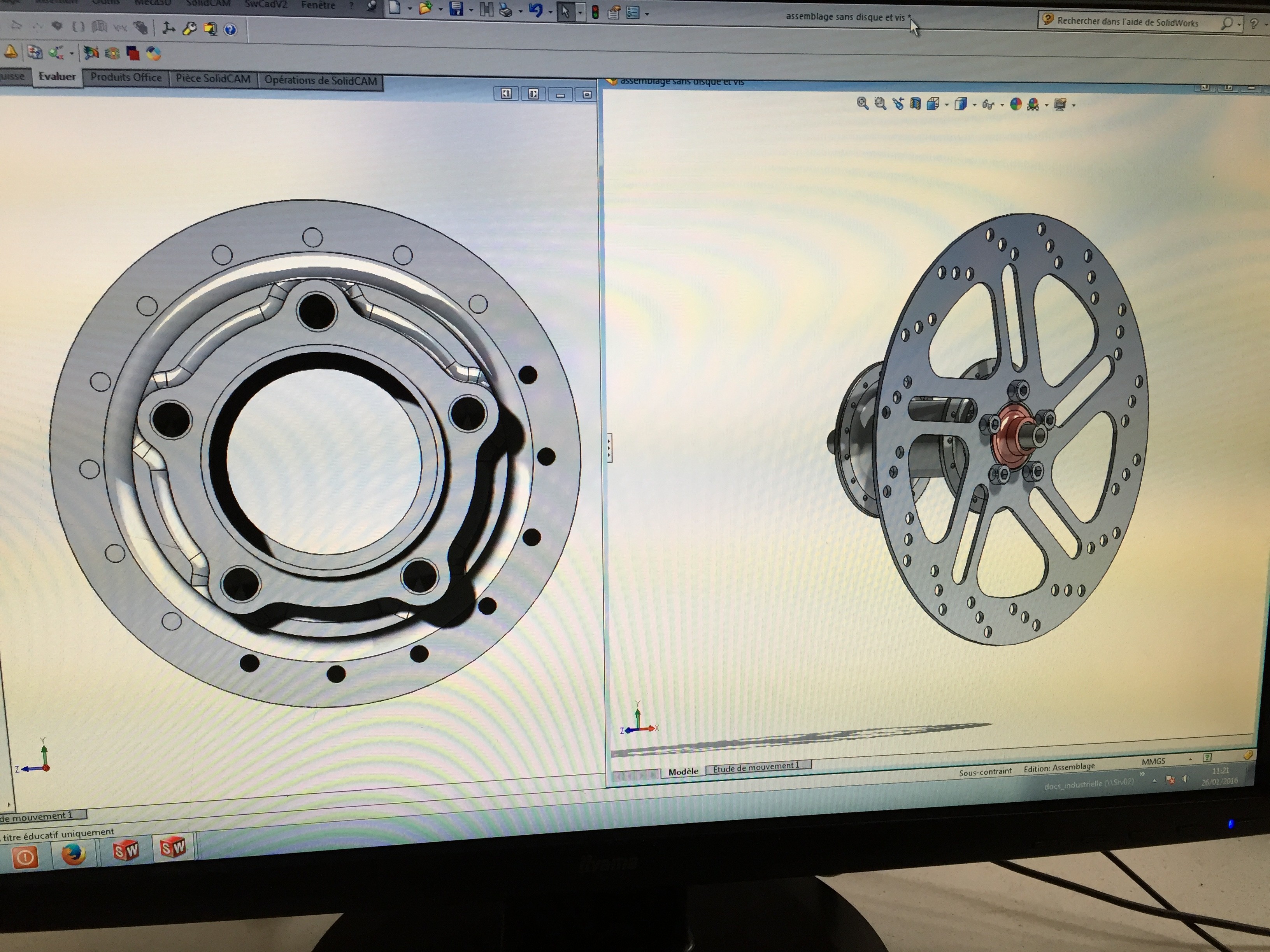Click the Print preview icon
Screen dimensions: 1270x952
(486, 10)
